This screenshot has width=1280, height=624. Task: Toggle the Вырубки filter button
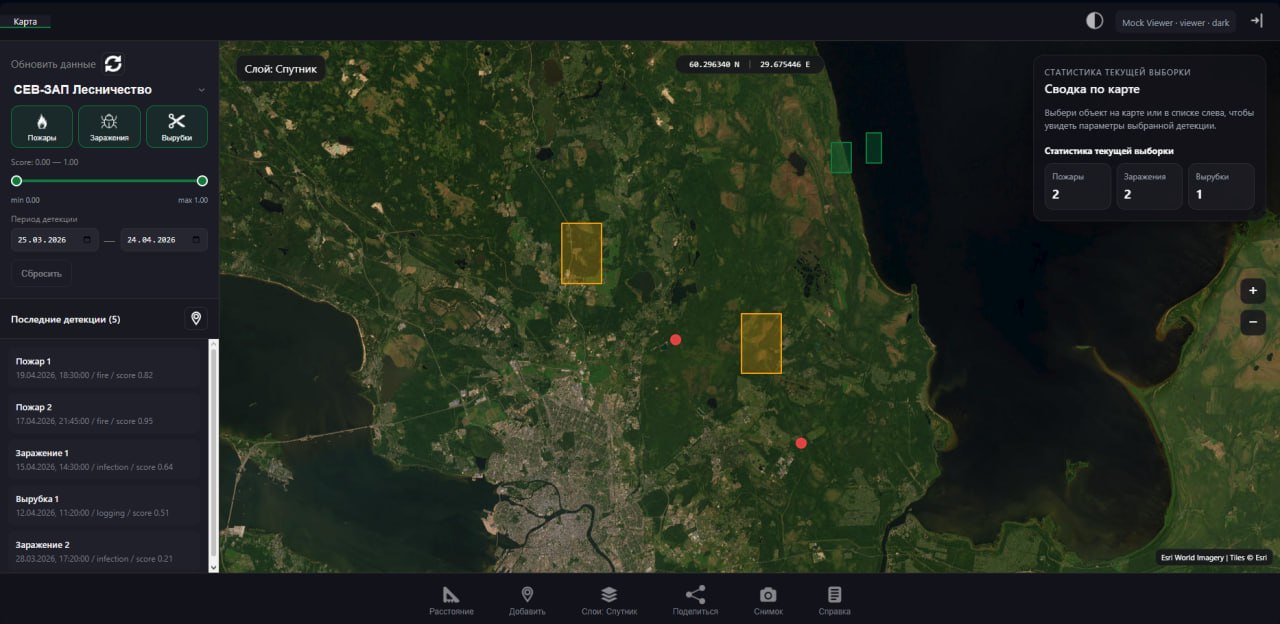[177, 127]
